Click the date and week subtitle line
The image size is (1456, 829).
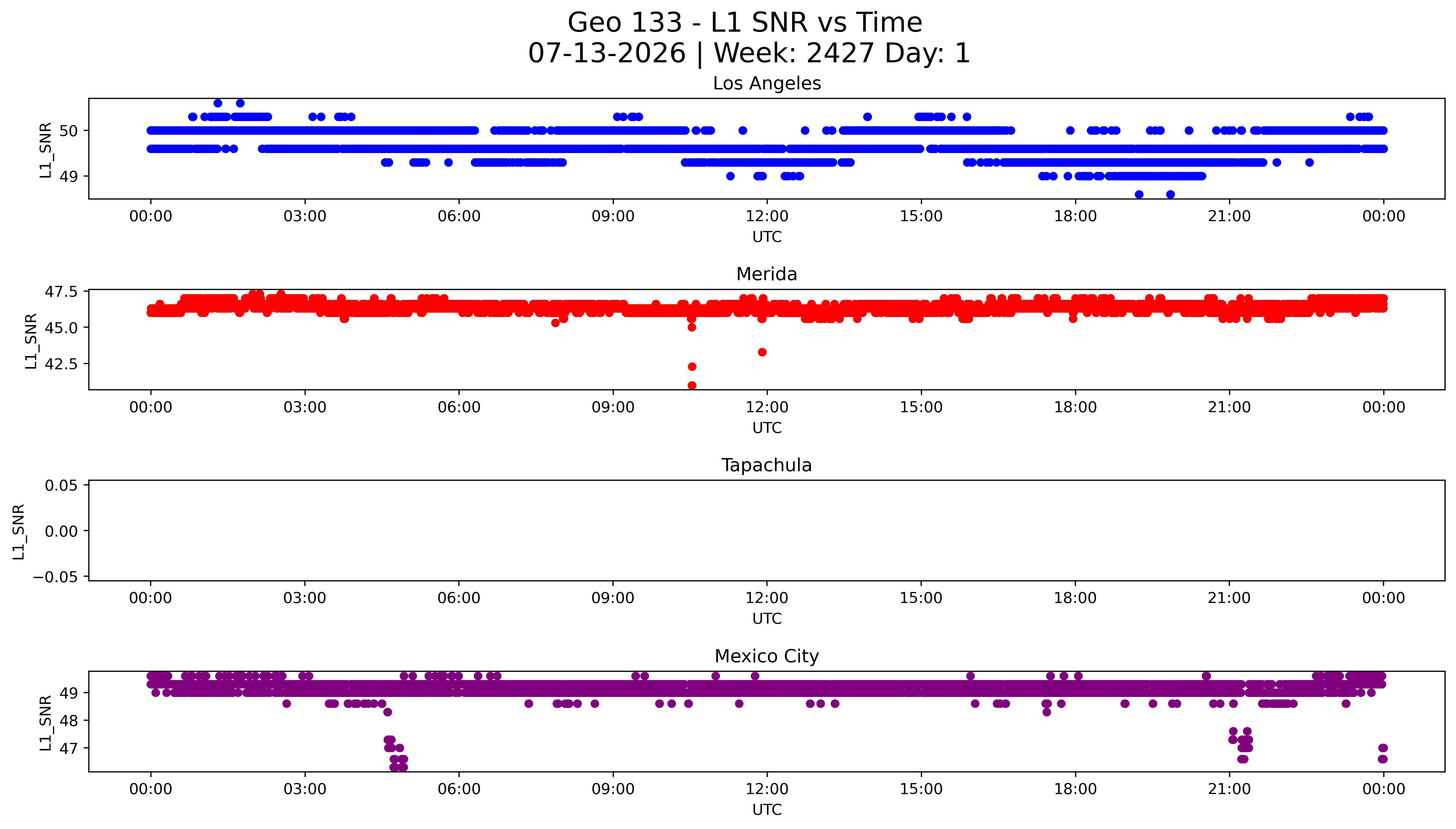point(749,53)
